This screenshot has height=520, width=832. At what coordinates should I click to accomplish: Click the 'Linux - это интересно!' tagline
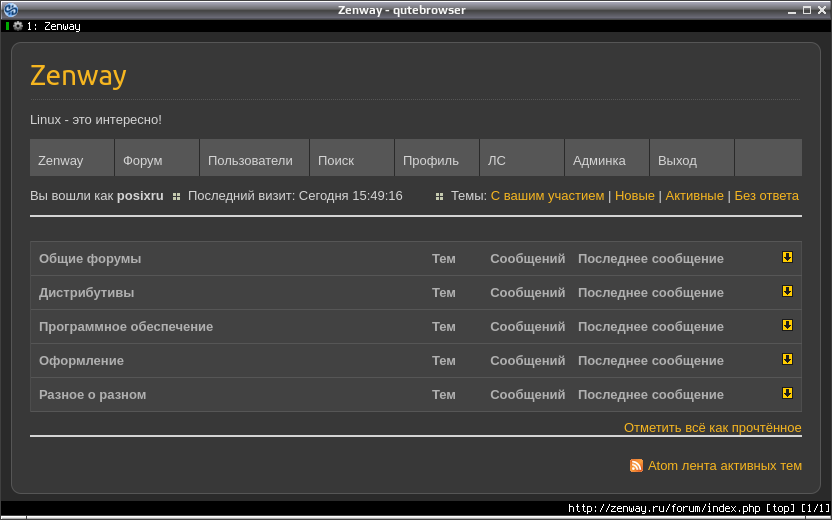(x=96, y=120)
